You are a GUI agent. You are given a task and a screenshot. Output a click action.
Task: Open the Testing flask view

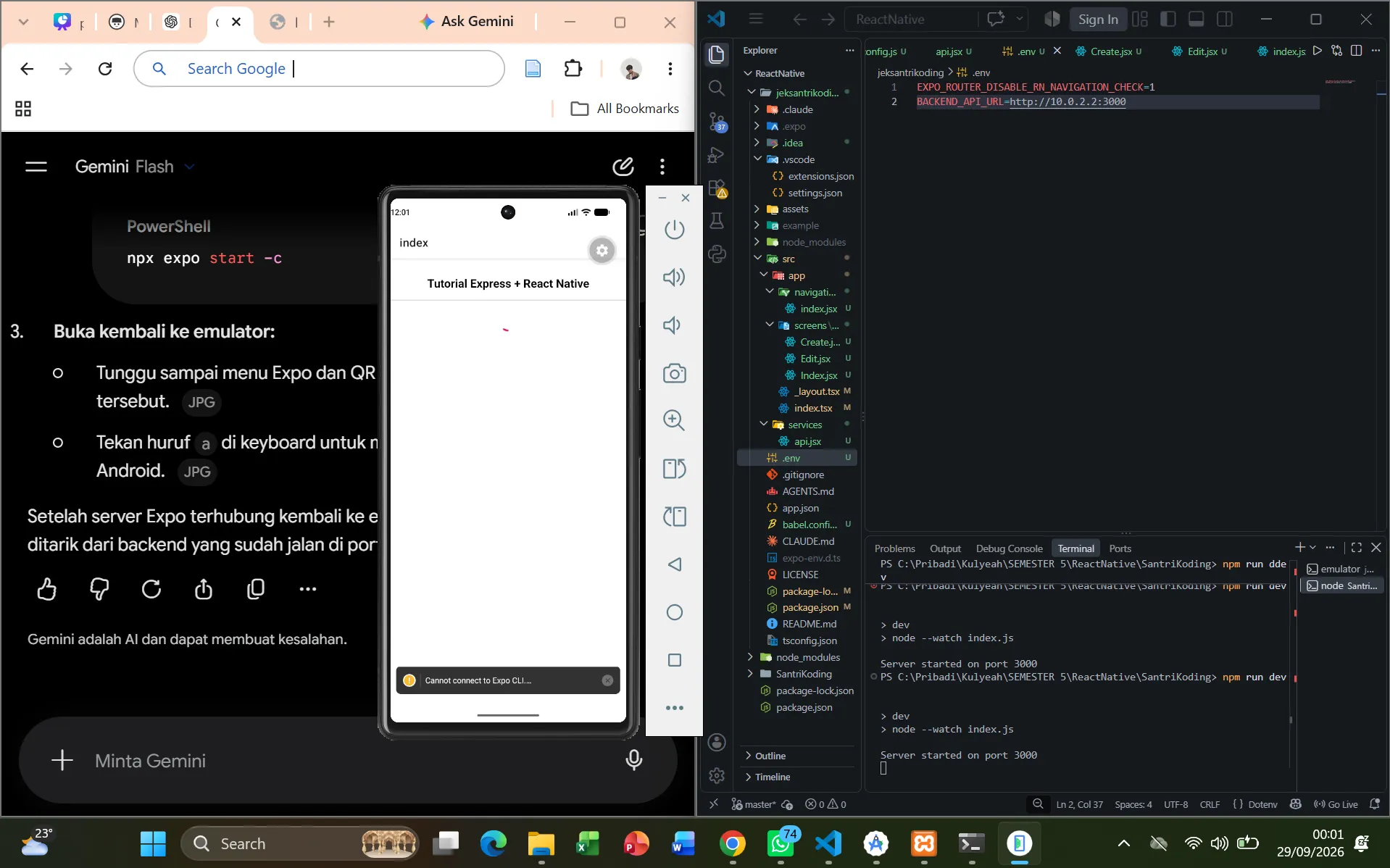(x=716, y=221)
